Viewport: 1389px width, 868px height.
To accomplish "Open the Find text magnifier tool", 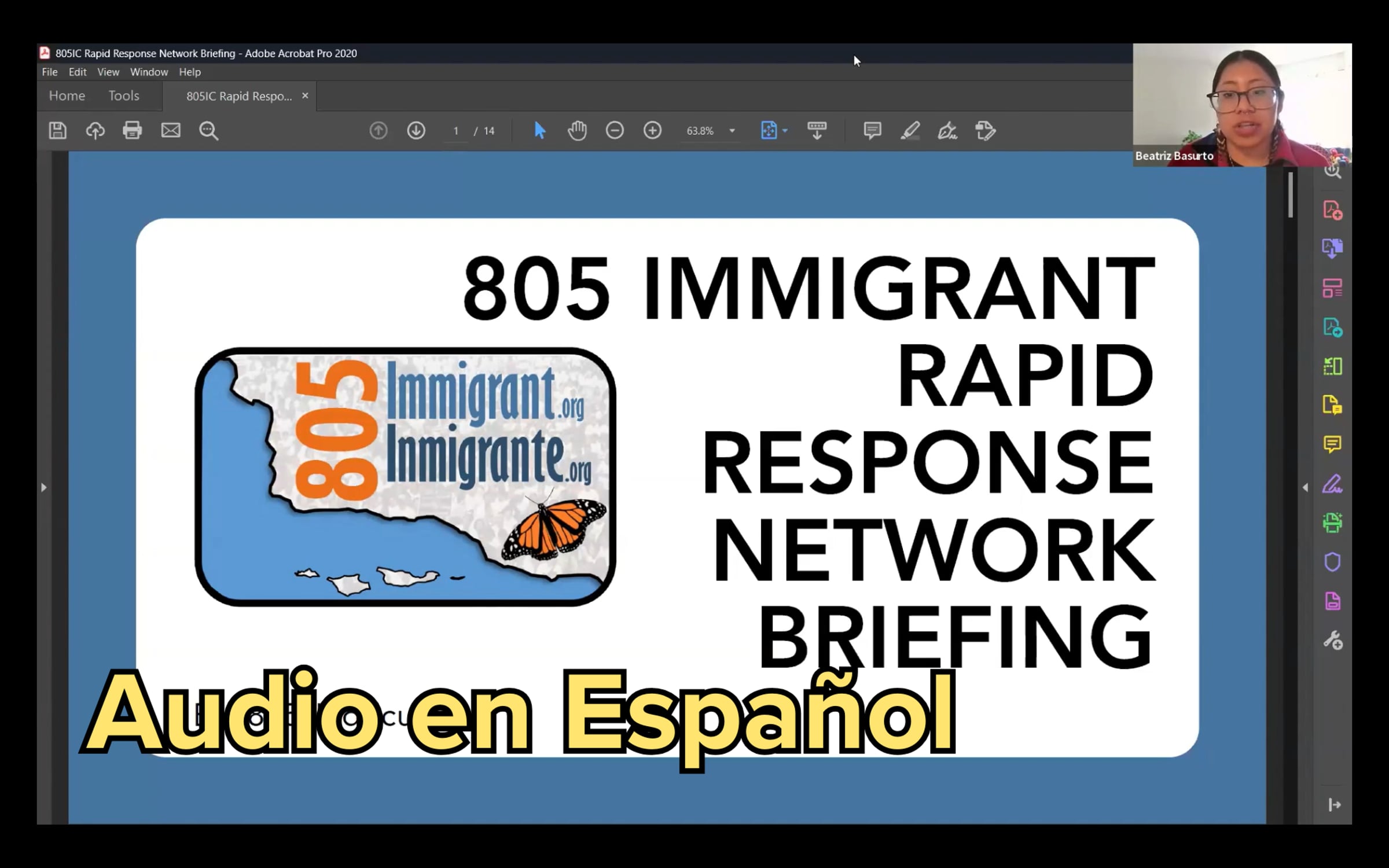I will tap(208, 131).
